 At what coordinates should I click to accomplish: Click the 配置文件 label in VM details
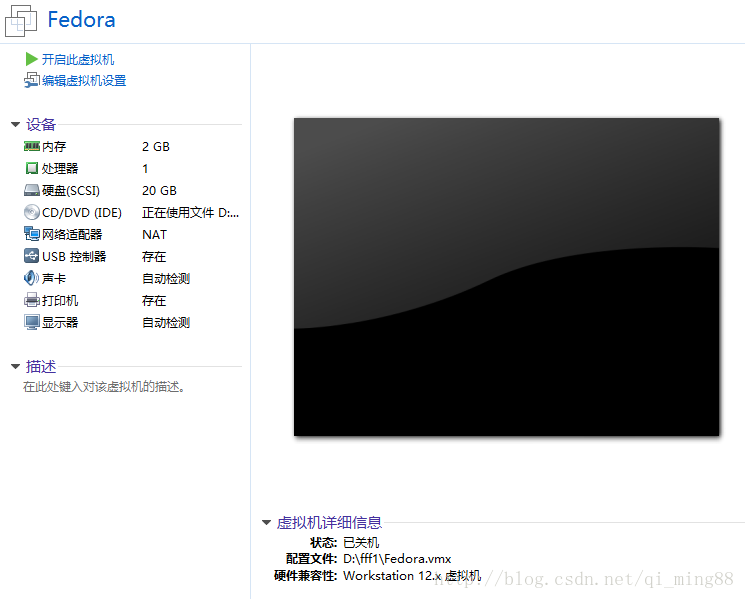coord(312,559)
